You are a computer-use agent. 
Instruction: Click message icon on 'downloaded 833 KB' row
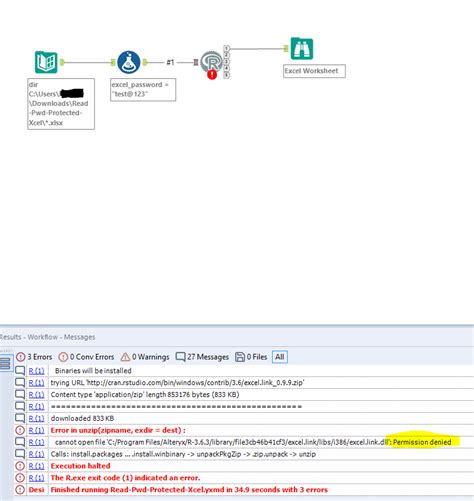tap(20, 418)
